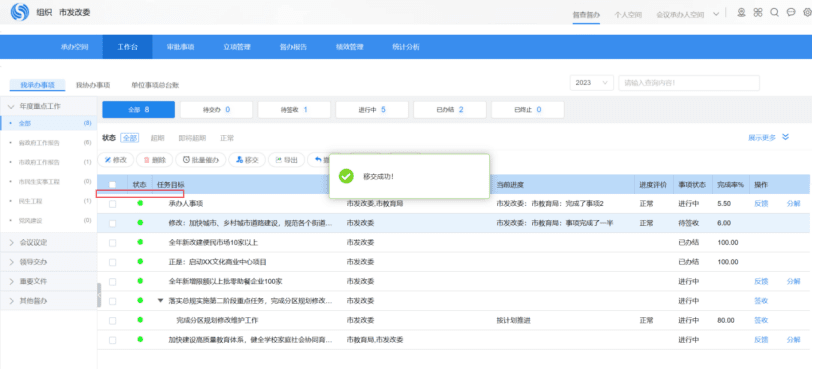
Task: Click 分解 link for 承办人事项 row
Action: coord(793,204)
